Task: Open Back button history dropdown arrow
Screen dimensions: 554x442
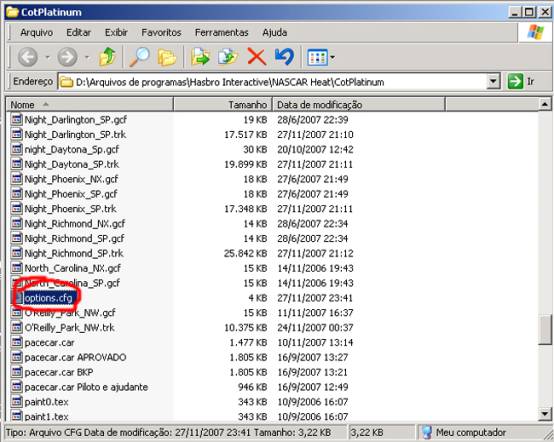Action: 47,57
